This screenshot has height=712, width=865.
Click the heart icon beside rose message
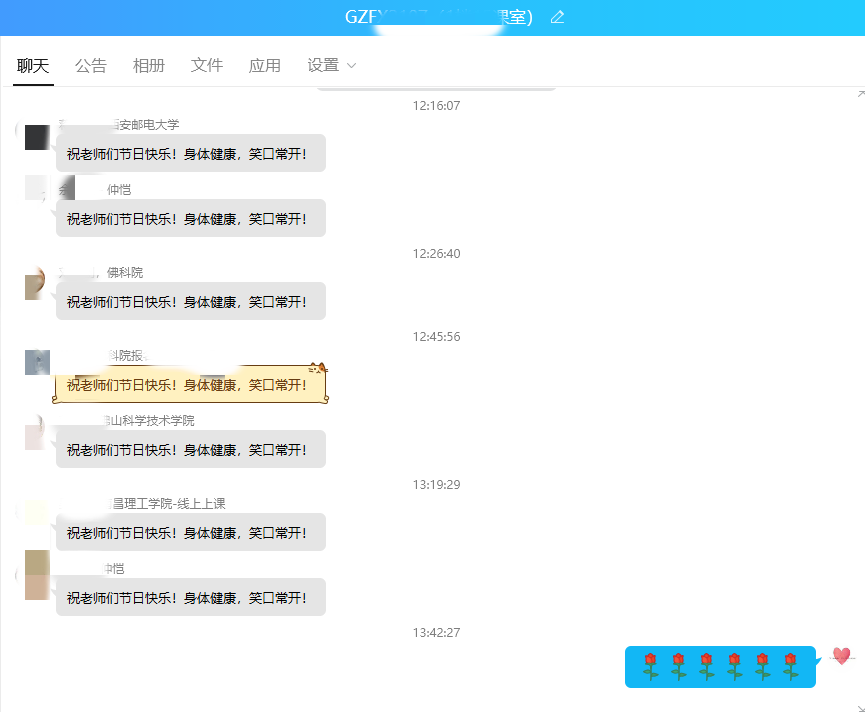click(841, 656)
